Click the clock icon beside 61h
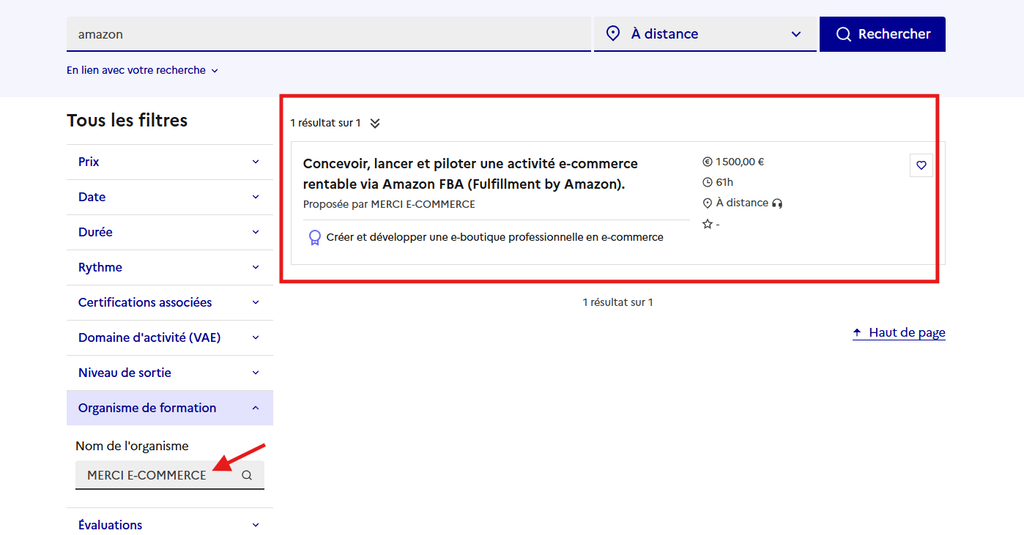 tap(707, 182)
